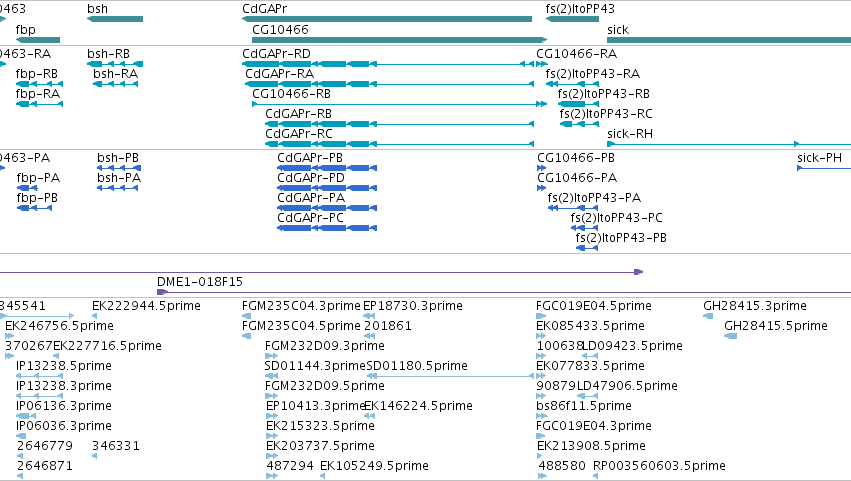Select the CdGAPr gene bar
Image resolution: width=851 pixels, height=481 pixels.
(x=387, y=19)
